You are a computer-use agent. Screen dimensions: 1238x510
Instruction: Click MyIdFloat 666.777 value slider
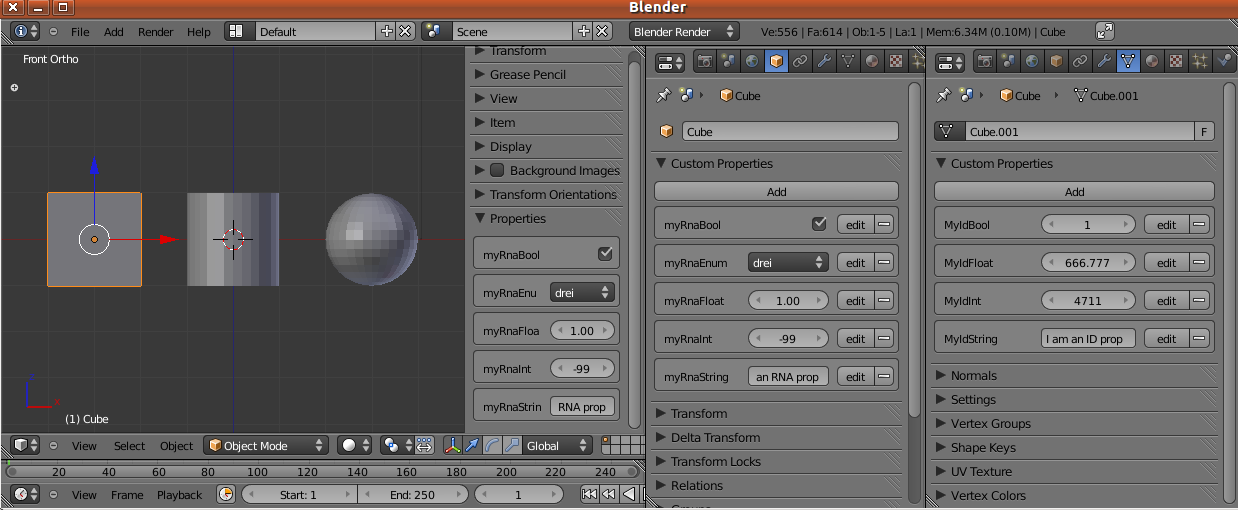click(x=1087, y=263)
